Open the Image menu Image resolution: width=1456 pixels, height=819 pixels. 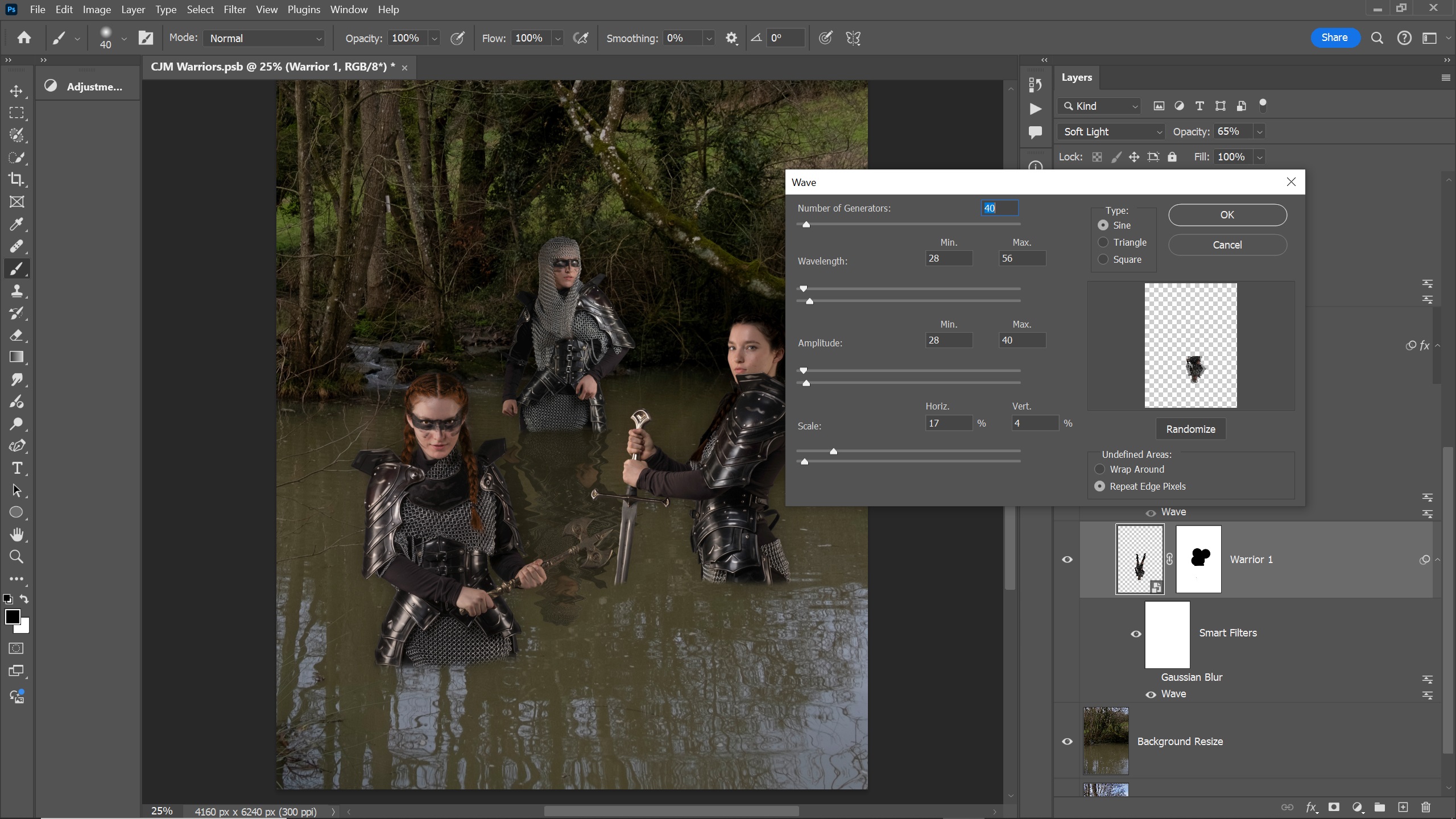point(96,10)
